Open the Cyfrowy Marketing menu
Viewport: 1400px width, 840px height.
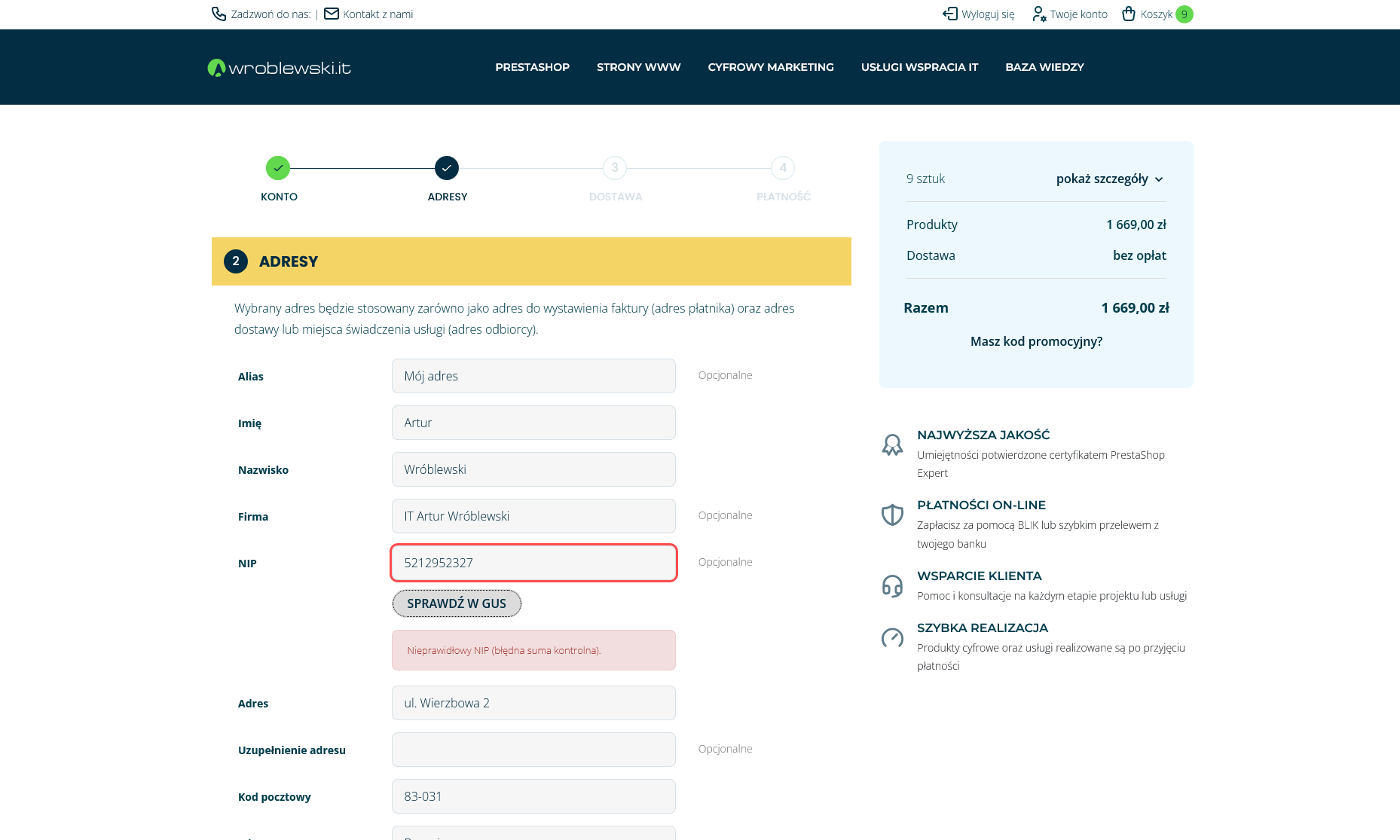coord(770,67)
